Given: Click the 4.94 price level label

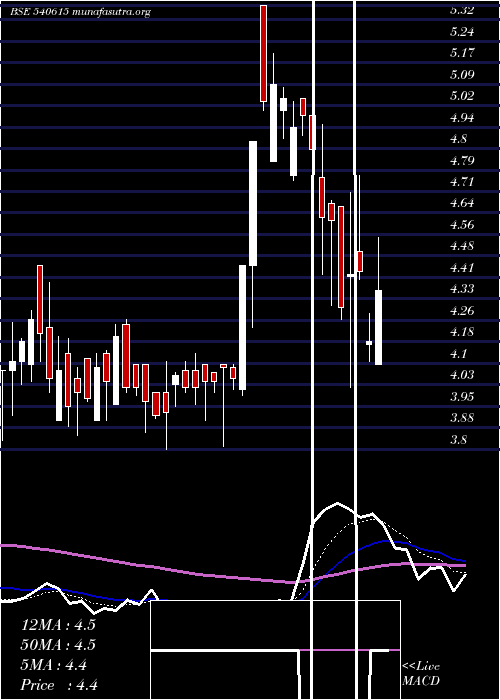Looking at the screenshot, I should [x=462, y=117].
